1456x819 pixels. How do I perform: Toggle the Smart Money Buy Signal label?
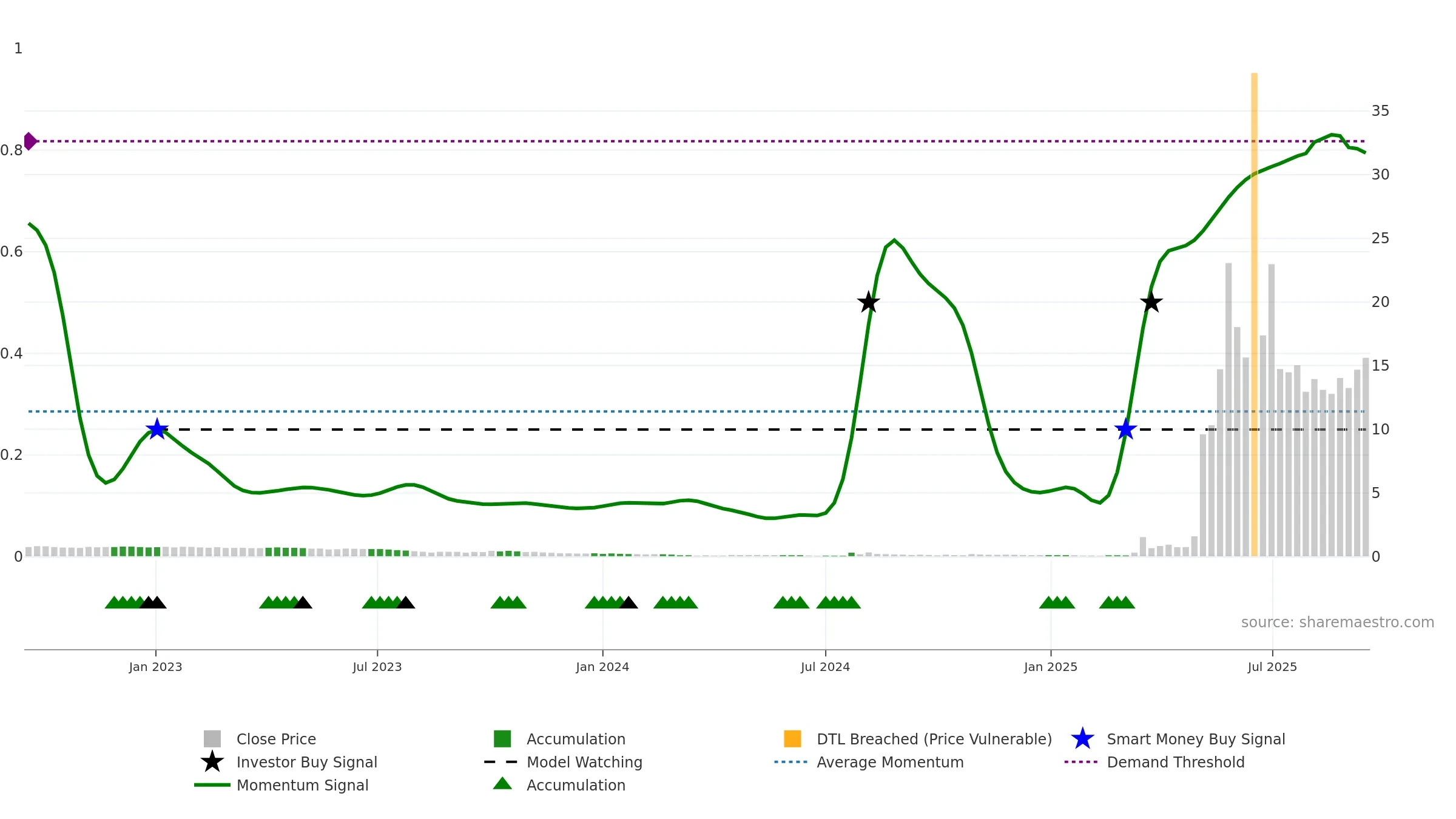point(1196,739)
